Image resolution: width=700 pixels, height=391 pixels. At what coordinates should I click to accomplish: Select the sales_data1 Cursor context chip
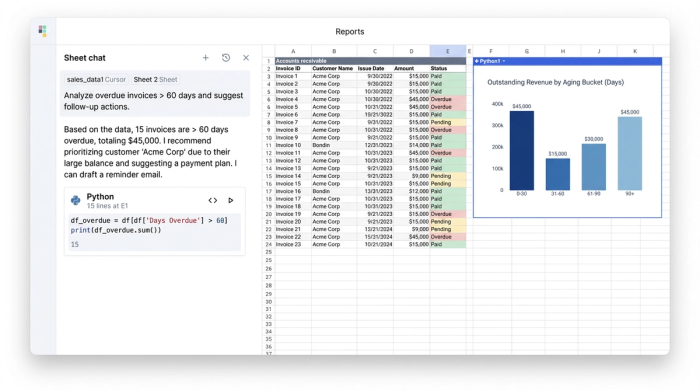click(96, 79)
